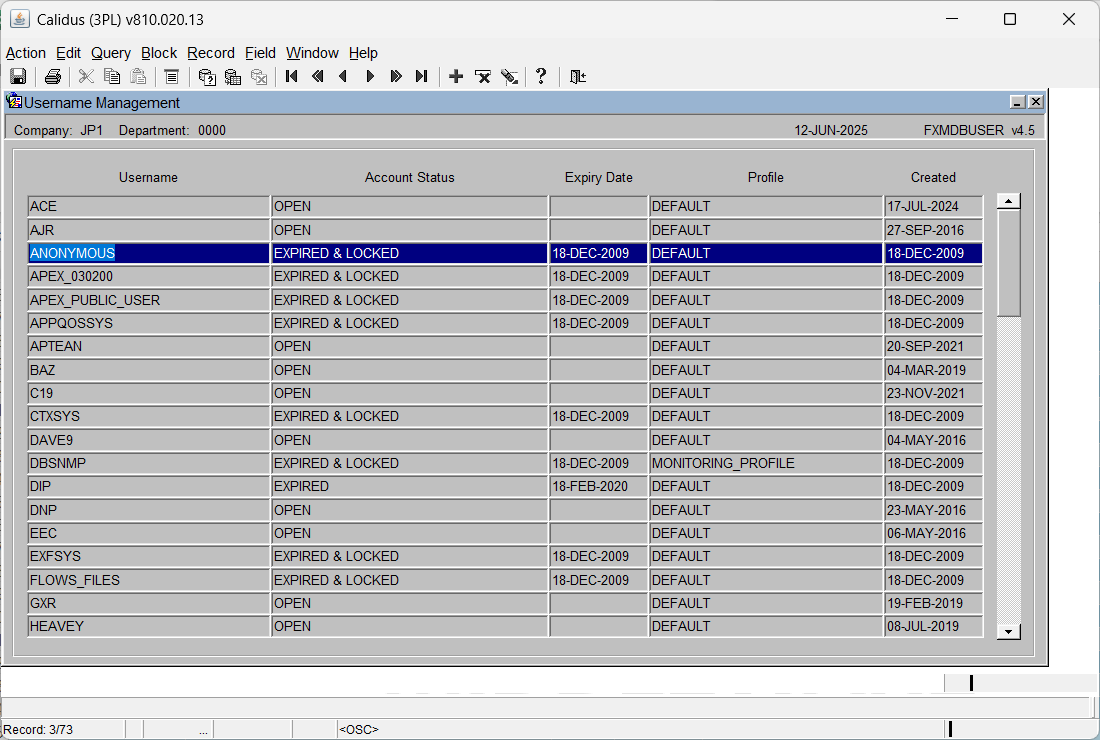Open the Record menu

pos(210,53)
